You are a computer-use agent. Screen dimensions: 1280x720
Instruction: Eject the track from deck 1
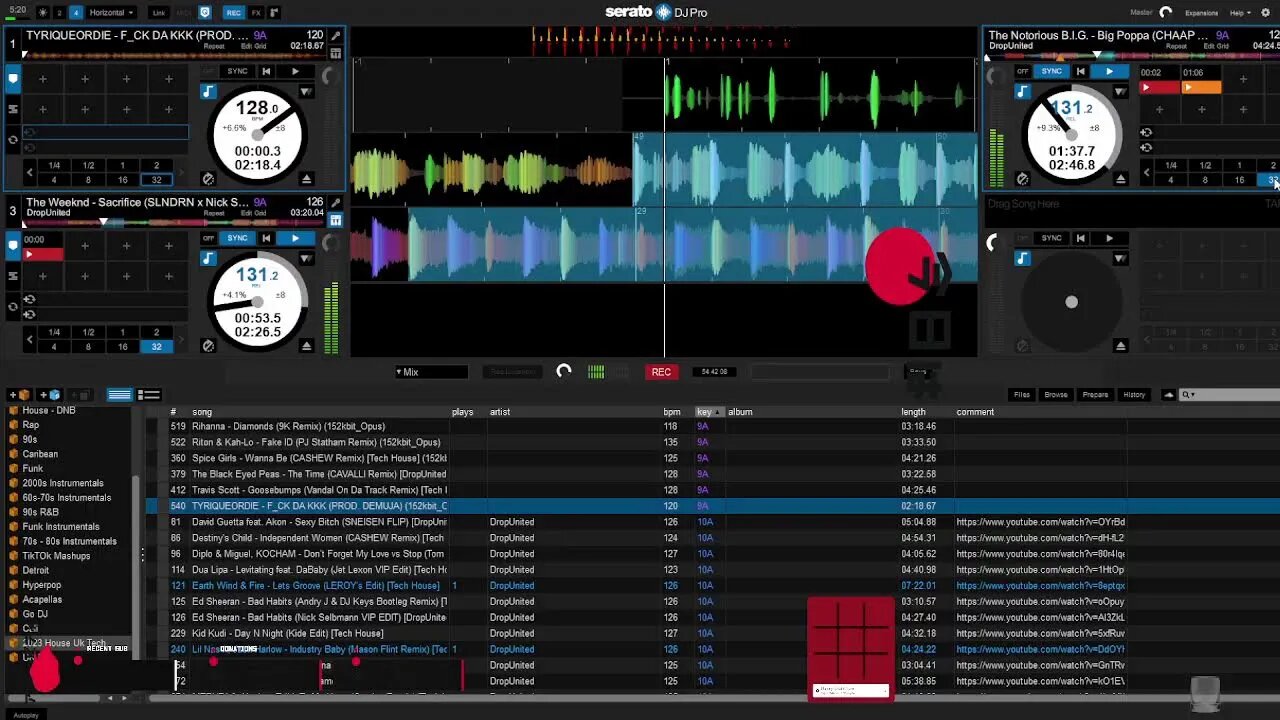[x=307, y=179]
